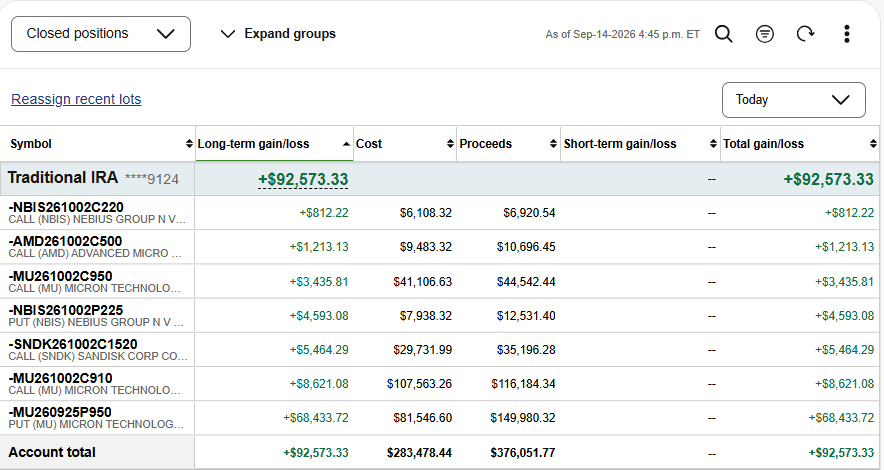Click proceeds value $12,531.40
Screen dimensions: 884x470
pos(526,316)
